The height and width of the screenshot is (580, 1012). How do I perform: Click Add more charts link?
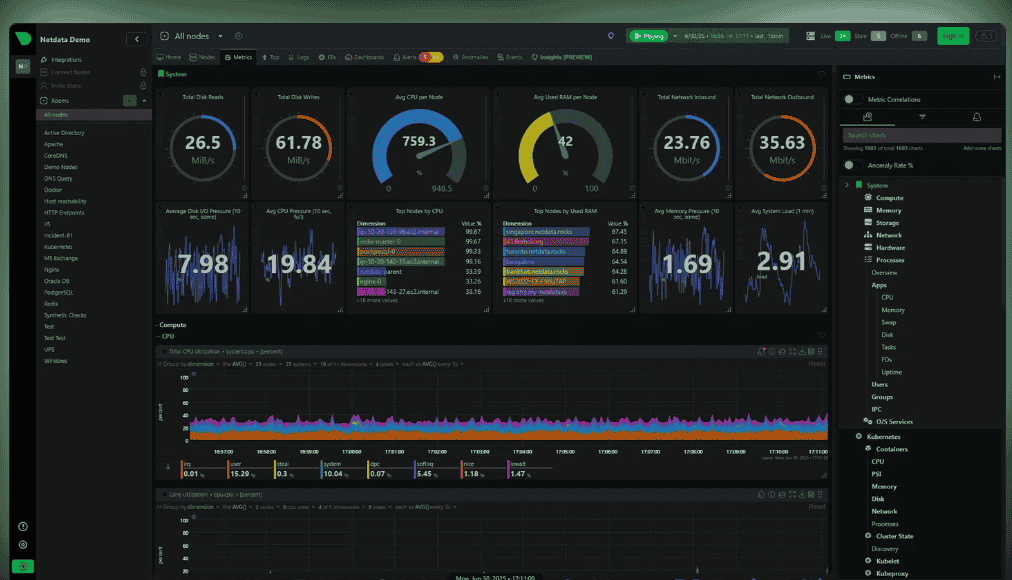coord(982,148)
